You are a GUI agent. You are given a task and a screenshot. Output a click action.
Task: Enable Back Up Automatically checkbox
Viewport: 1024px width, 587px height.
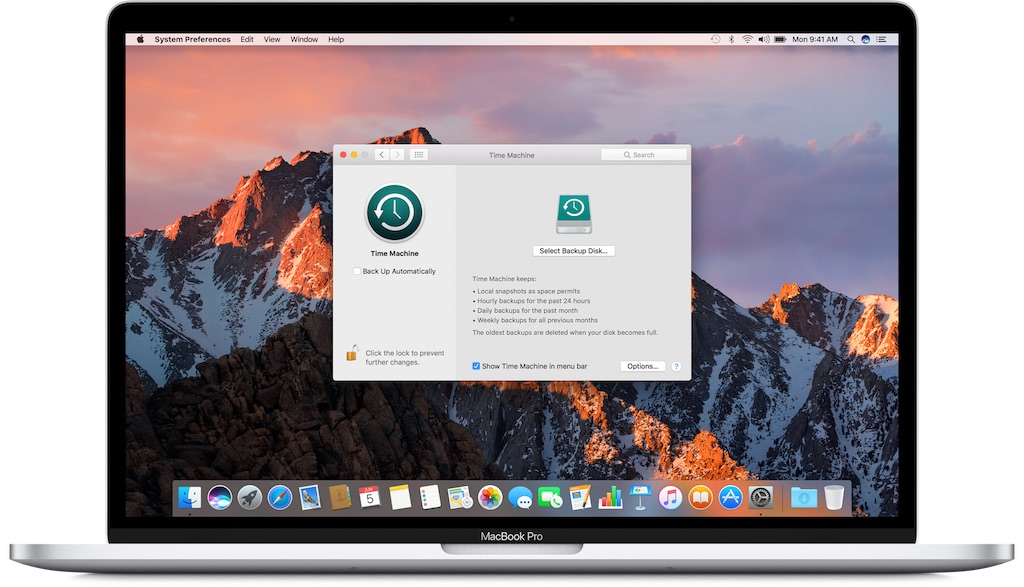357,271
